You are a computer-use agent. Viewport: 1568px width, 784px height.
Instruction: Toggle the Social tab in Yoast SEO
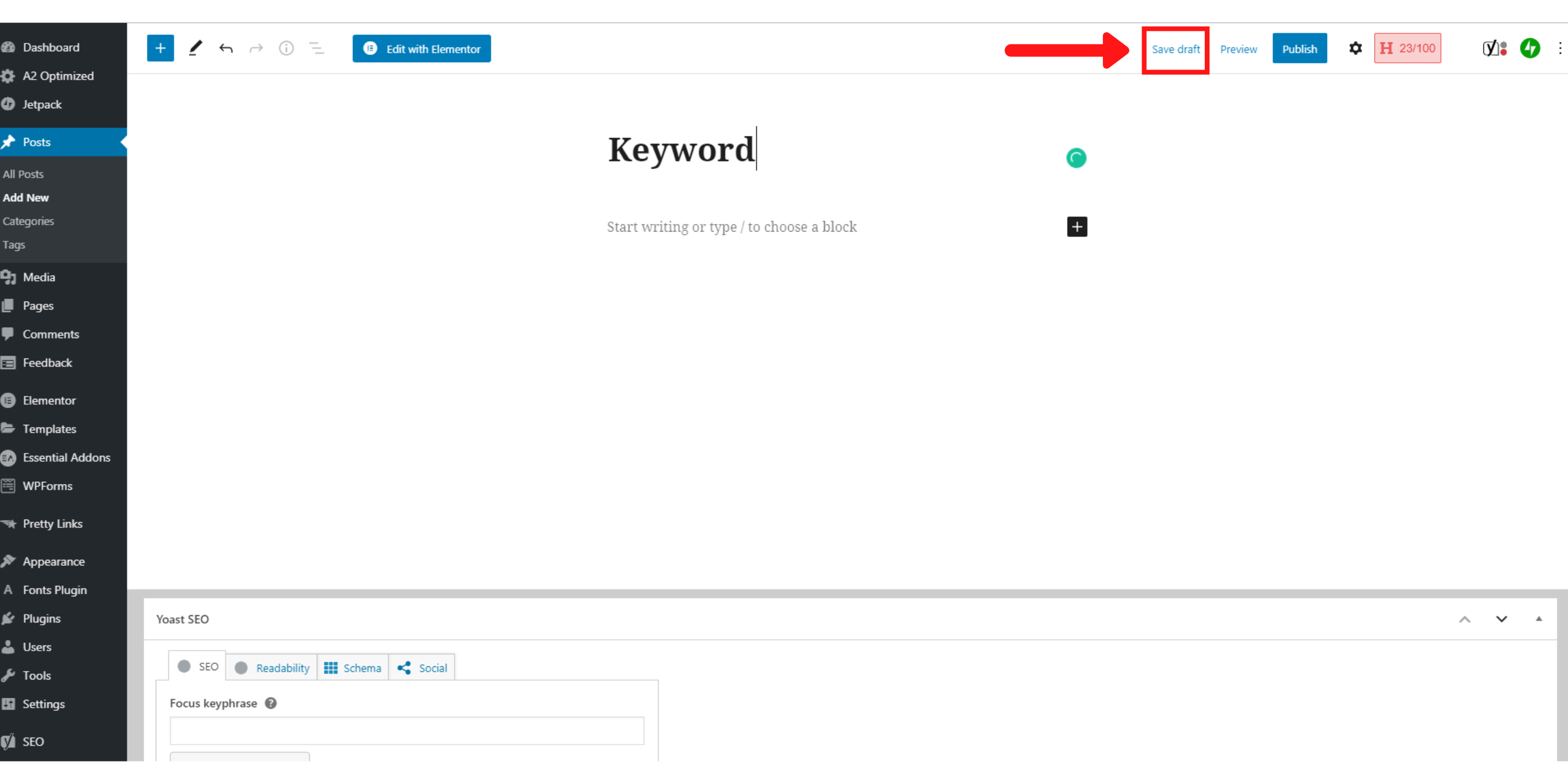point(422,667)
